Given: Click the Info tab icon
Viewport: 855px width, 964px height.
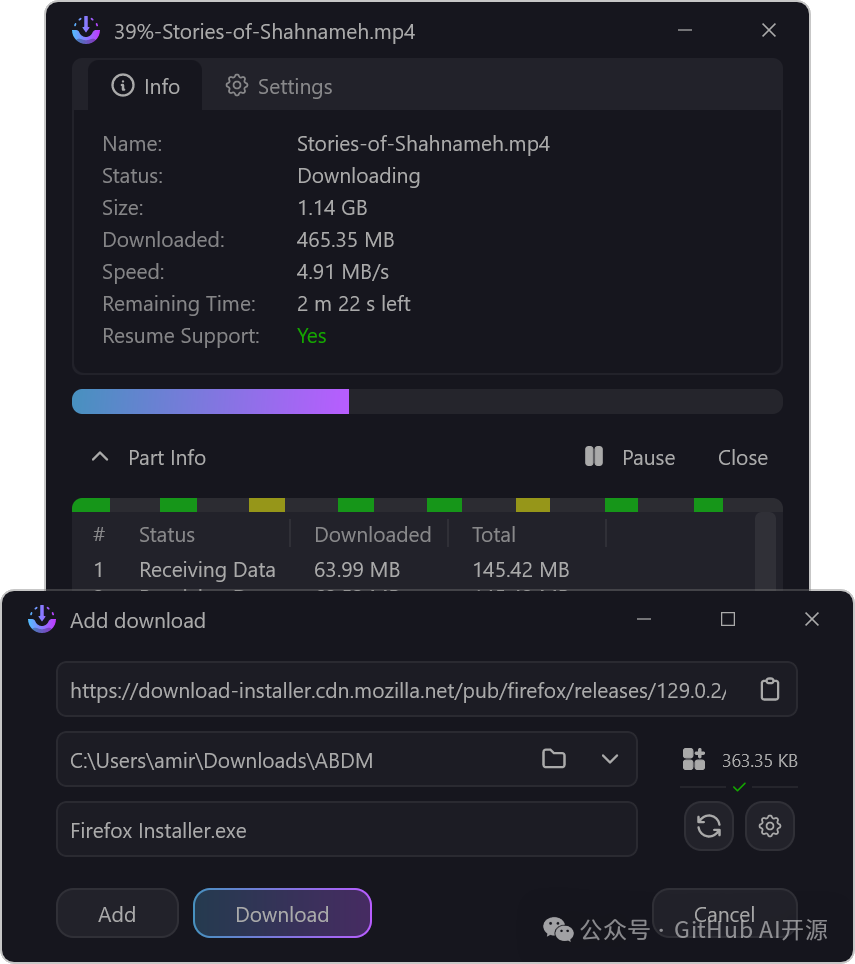Looking at the screenshot, I should [x=123, y=85].
